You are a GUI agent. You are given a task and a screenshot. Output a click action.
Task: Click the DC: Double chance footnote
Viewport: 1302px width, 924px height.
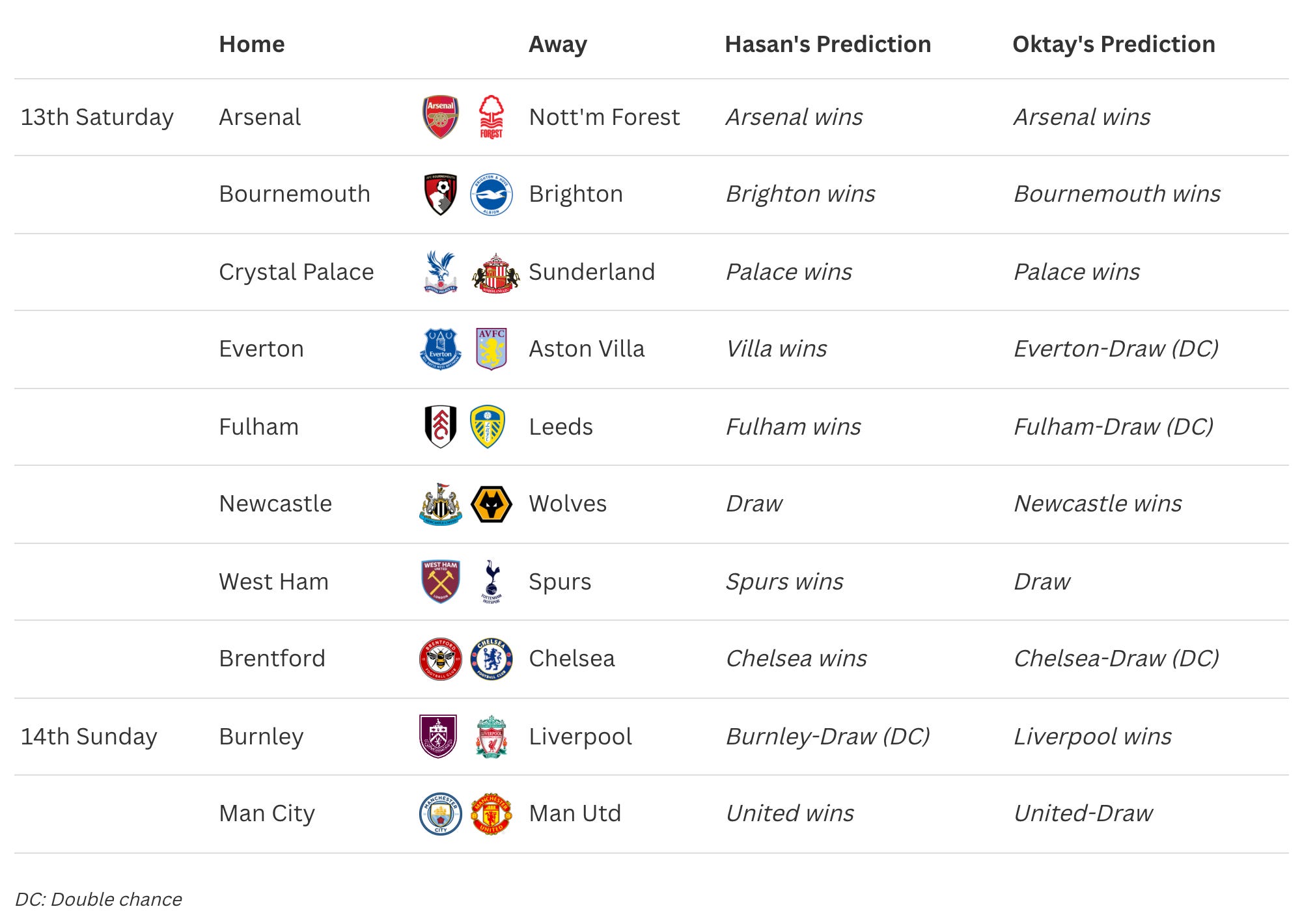point(98,899)
